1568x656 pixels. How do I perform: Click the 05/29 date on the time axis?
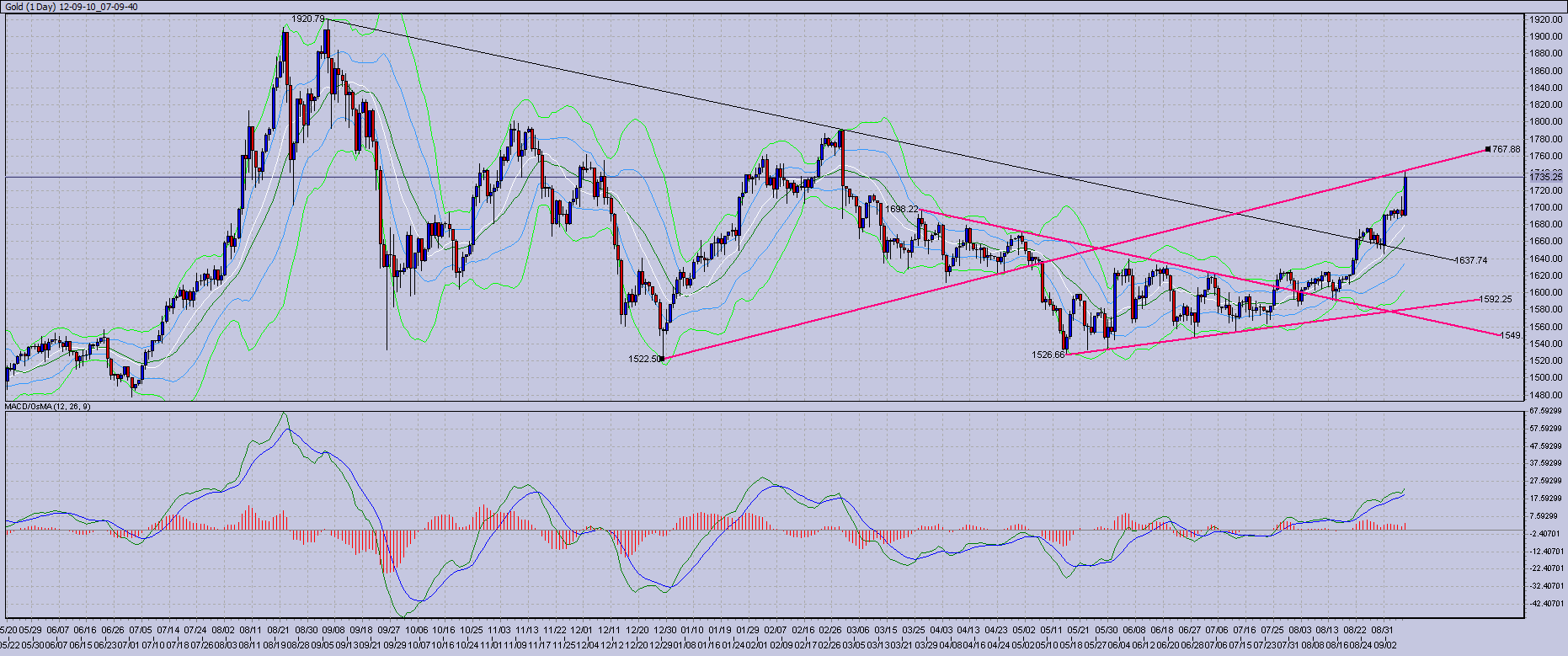pyautogui.click(x=31, y=629)
